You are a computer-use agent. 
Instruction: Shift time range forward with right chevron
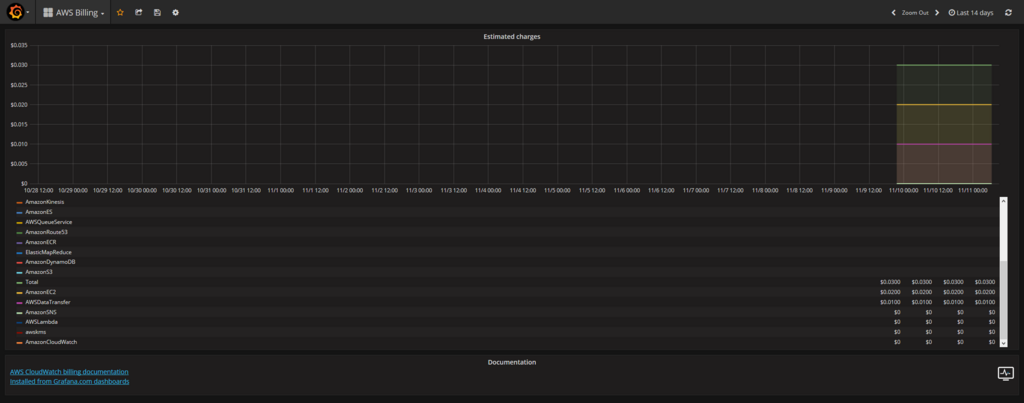(x=936, y=12)
